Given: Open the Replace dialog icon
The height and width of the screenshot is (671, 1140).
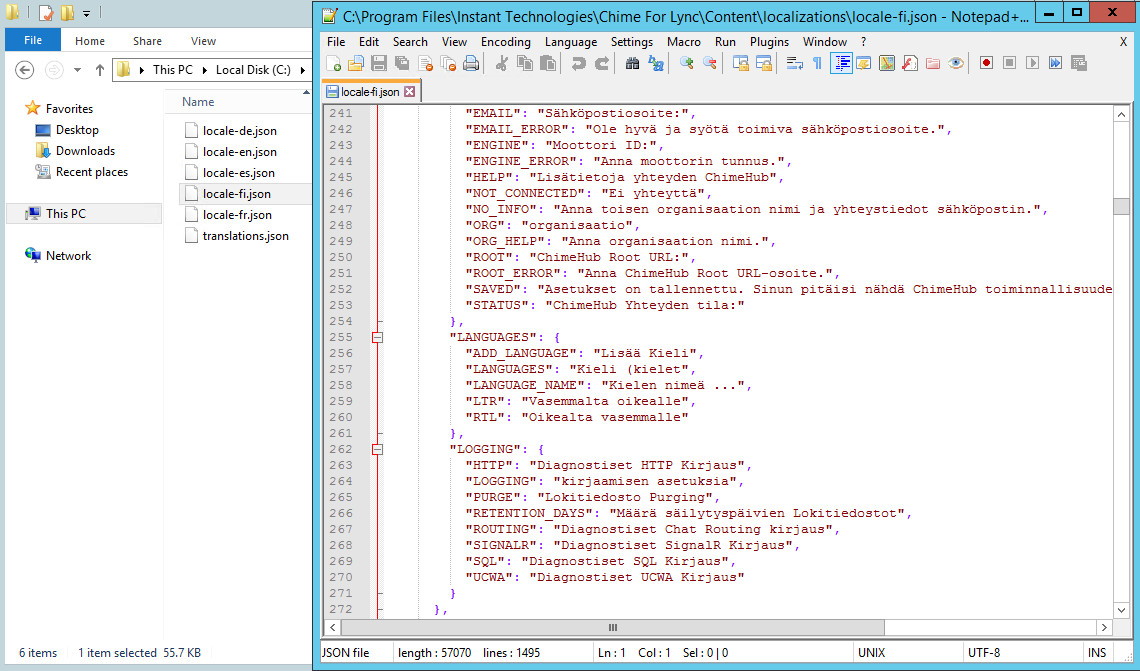Looking at the screenshot, I should click(x=655, y=64).
